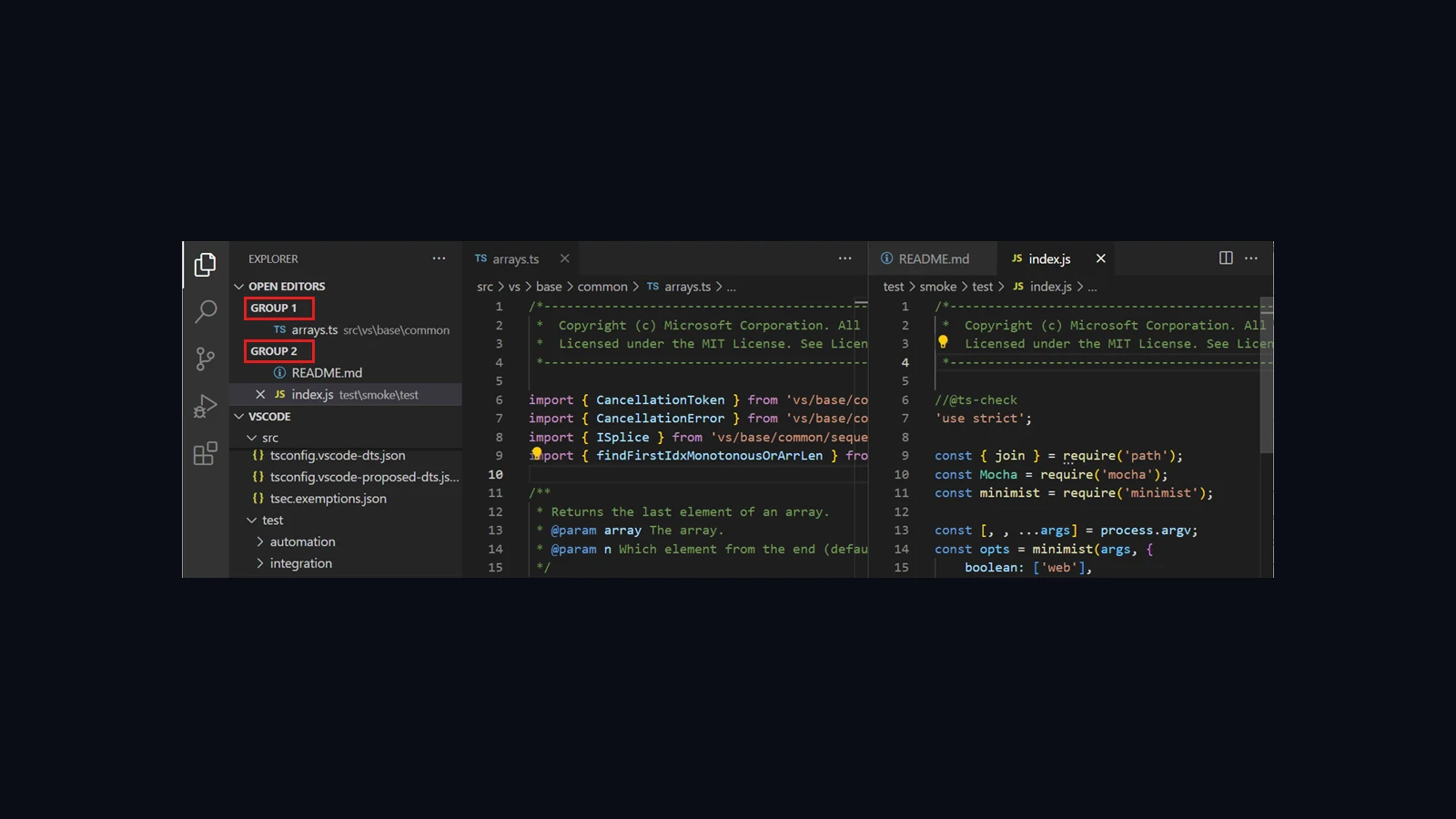Viewport: 1456px width, 819px height.
Task: Collapse the test folder in the tree
Action: [252, 521]
